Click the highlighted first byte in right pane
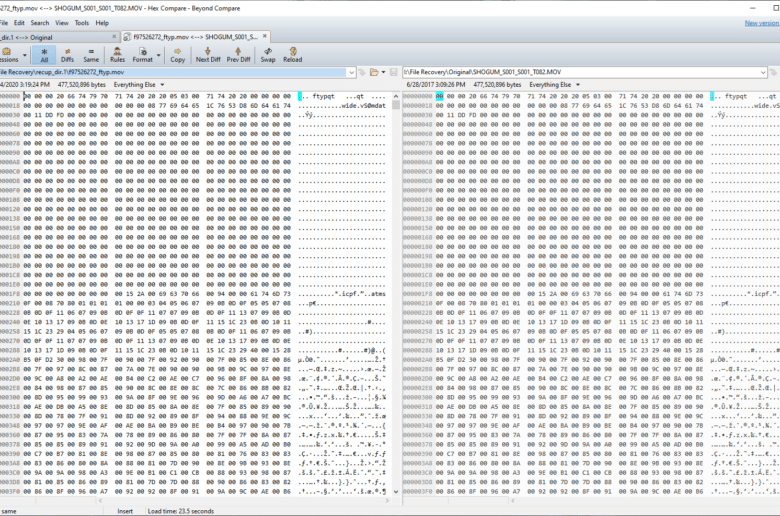This screenshot has height=516, width=780. click(439, 96)
